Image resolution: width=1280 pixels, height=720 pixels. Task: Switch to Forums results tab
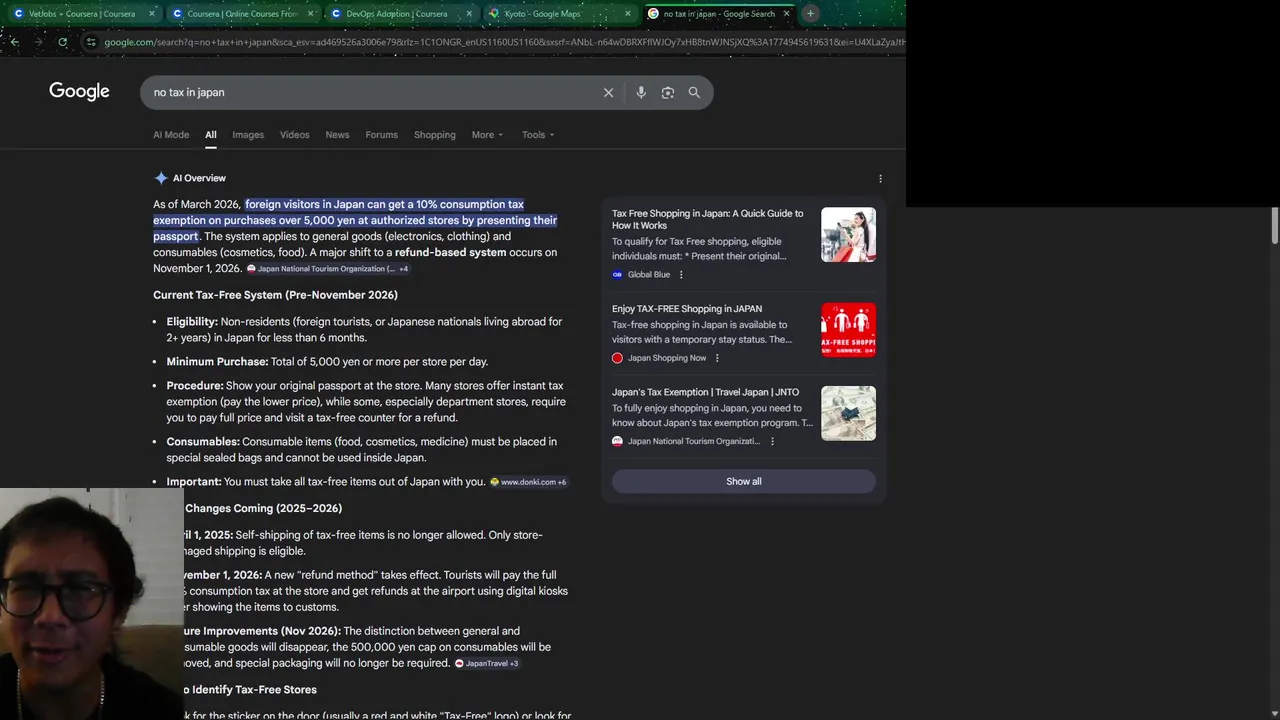(381, 135)
